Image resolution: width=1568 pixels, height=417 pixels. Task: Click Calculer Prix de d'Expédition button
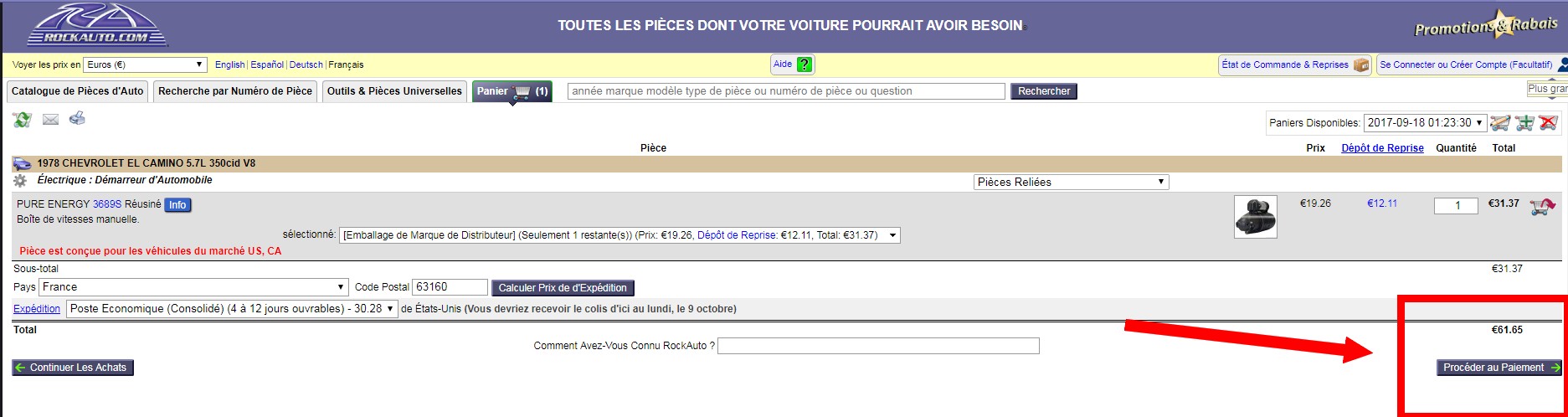coord(563,288)
